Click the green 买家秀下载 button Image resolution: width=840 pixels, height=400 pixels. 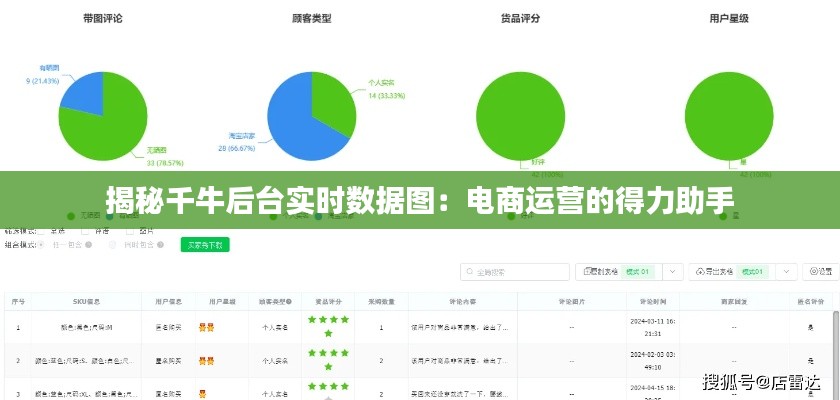click(x=206, y=243)
